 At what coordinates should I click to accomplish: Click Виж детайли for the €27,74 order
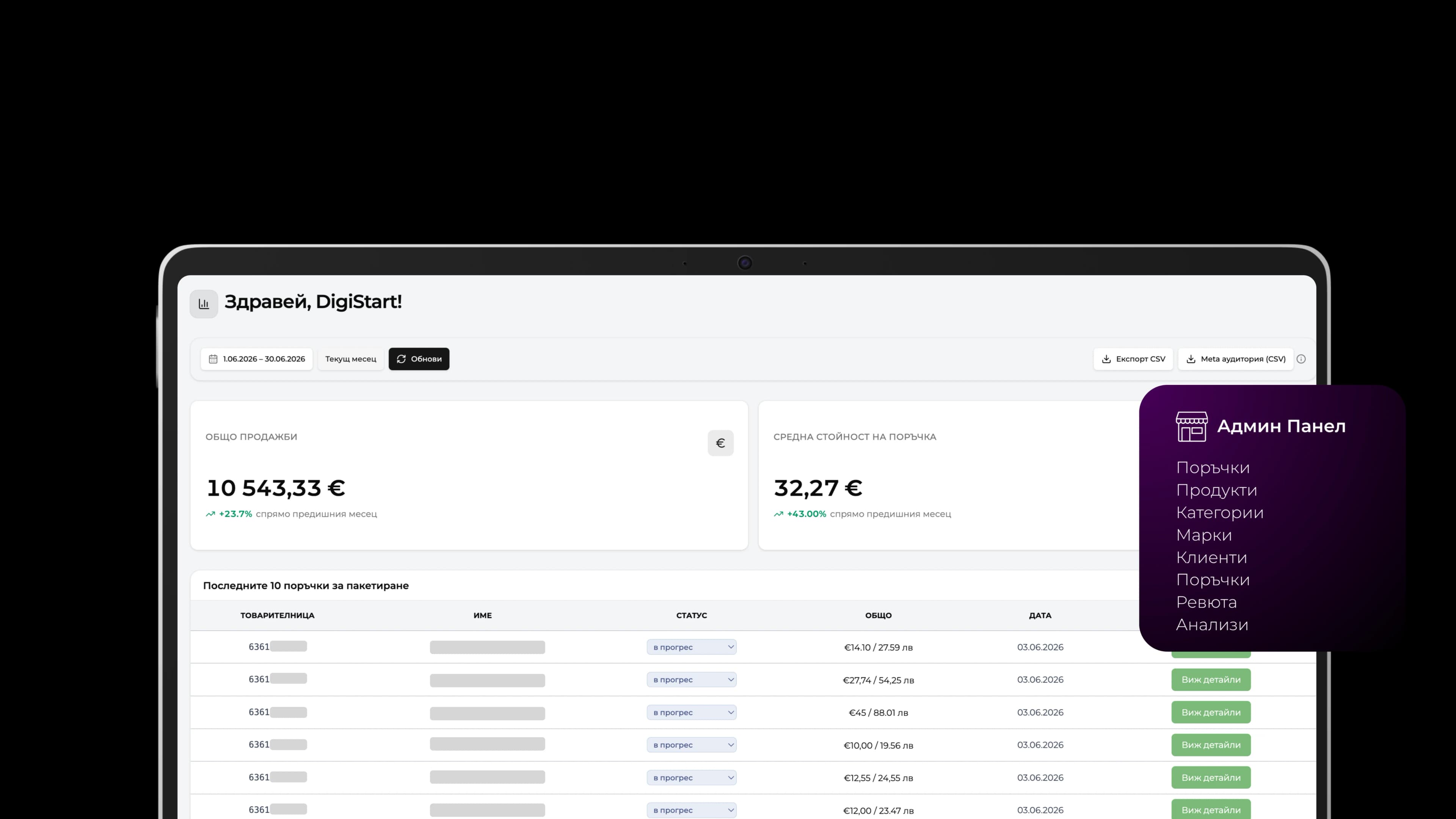(1211, 679)
